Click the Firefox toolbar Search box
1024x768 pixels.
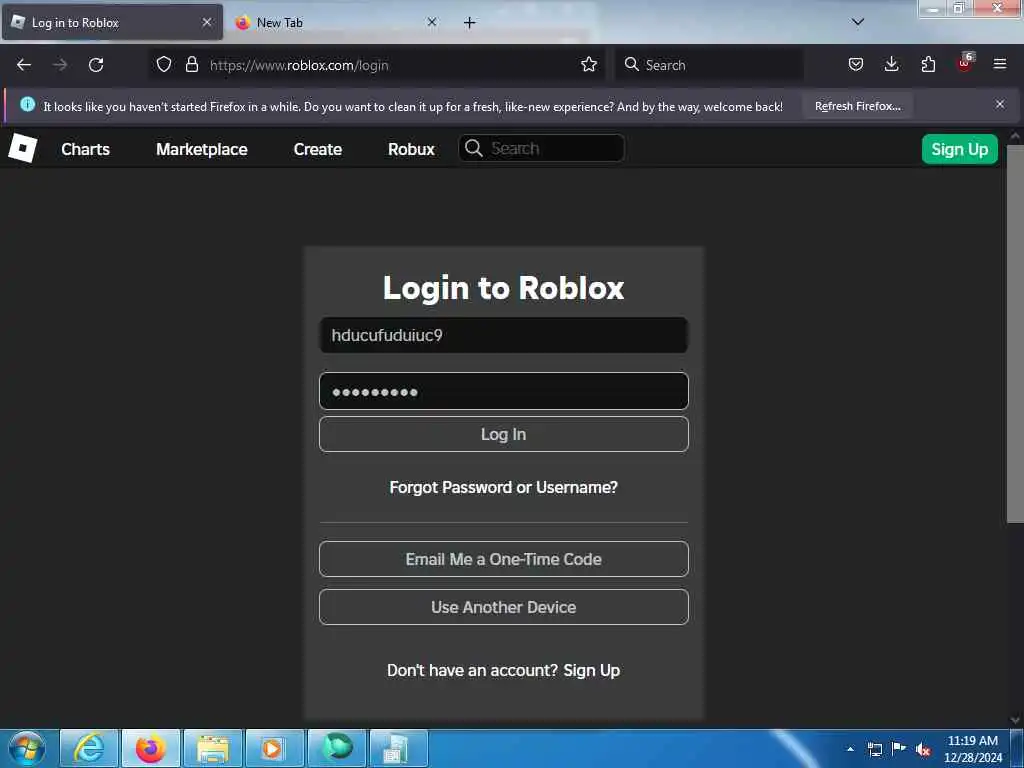click(x=709, y=65)
